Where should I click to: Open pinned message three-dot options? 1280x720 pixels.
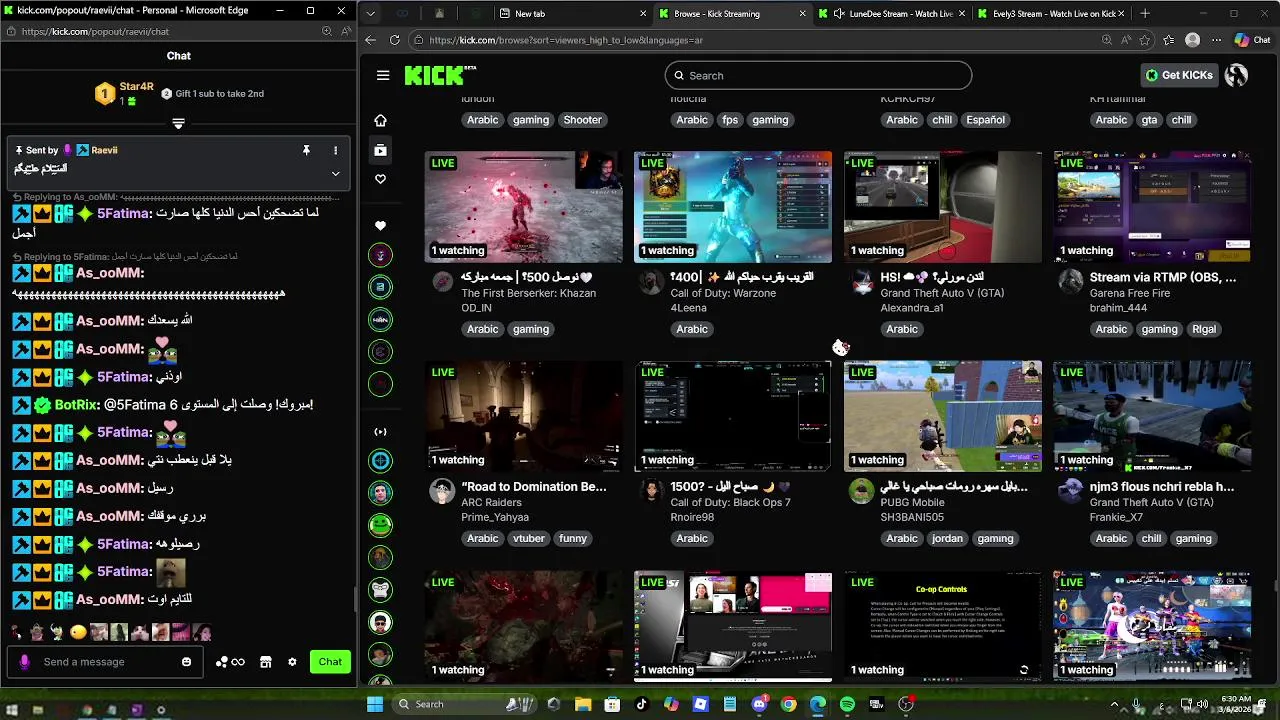[x=335, y=150]
